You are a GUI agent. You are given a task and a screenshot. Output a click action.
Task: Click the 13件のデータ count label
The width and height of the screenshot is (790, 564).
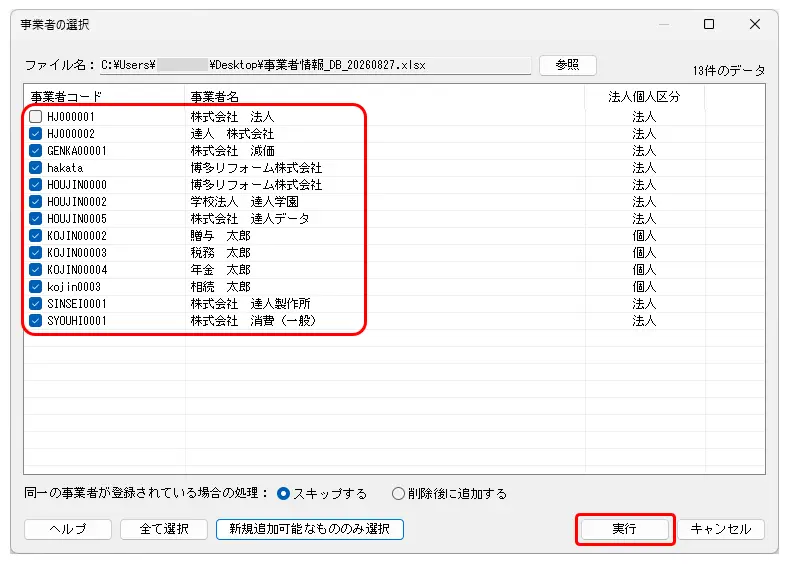click(x=729, y=71)
